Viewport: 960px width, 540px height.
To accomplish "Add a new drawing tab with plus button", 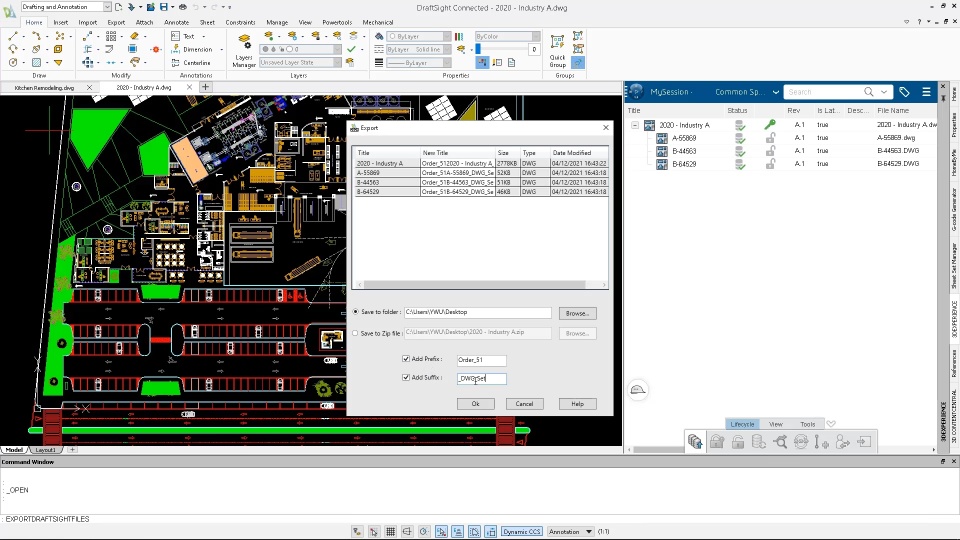I will (205, 87).
